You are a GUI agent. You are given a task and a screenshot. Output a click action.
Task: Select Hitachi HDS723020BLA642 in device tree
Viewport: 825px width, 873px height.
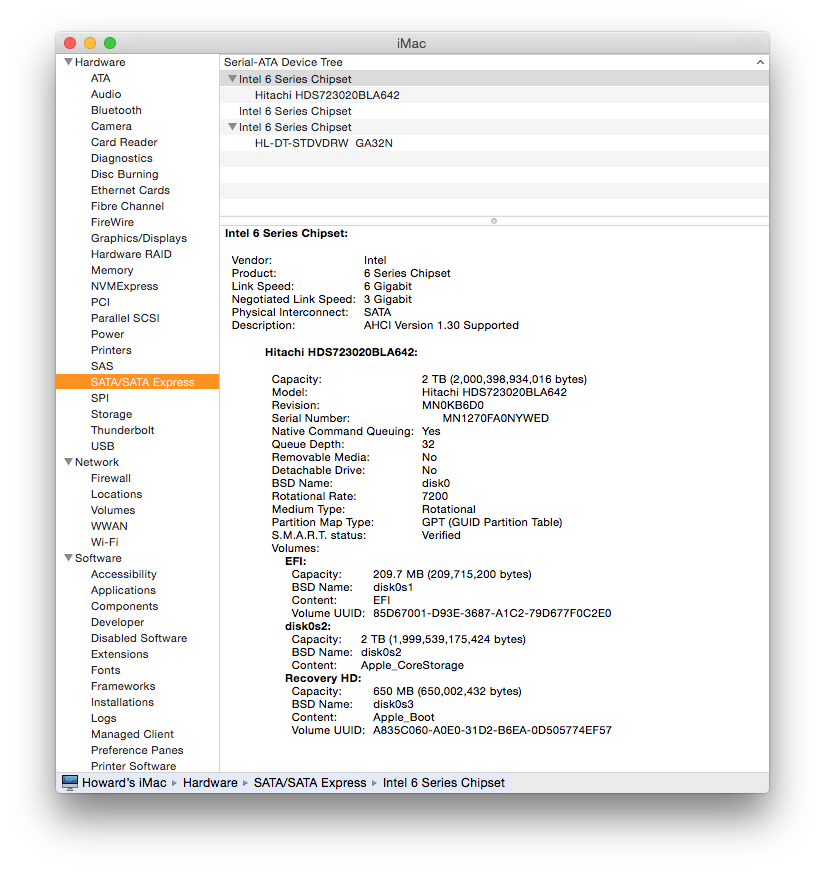pos(327,95)
